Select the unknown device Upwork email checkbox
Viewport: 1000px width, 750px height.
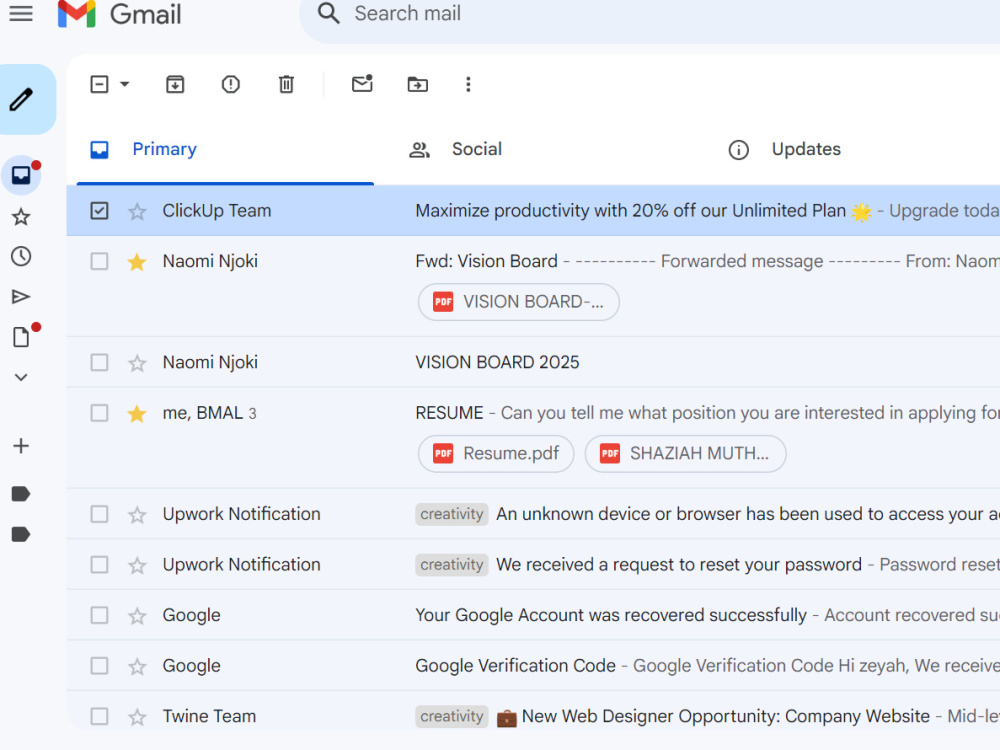[x=99, y=514]
